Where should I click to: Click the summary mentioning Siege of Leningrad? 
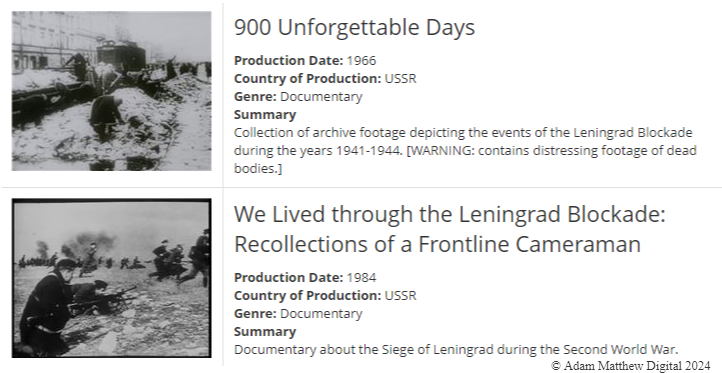coord(456,350)
